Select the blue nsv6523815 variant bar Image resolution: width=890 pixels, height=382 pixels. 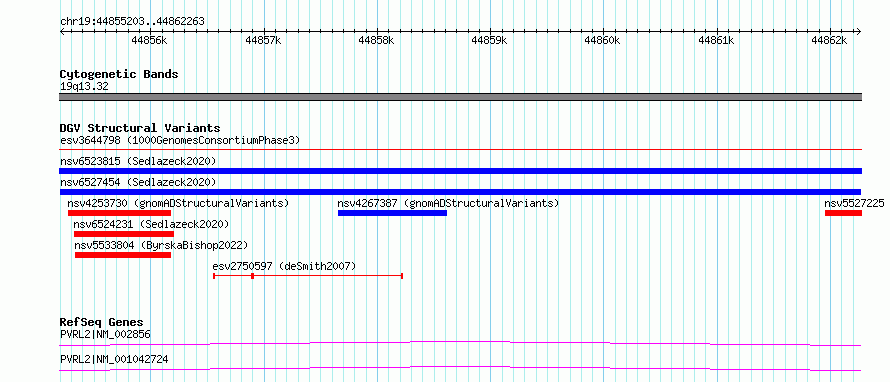click(460, 171)
